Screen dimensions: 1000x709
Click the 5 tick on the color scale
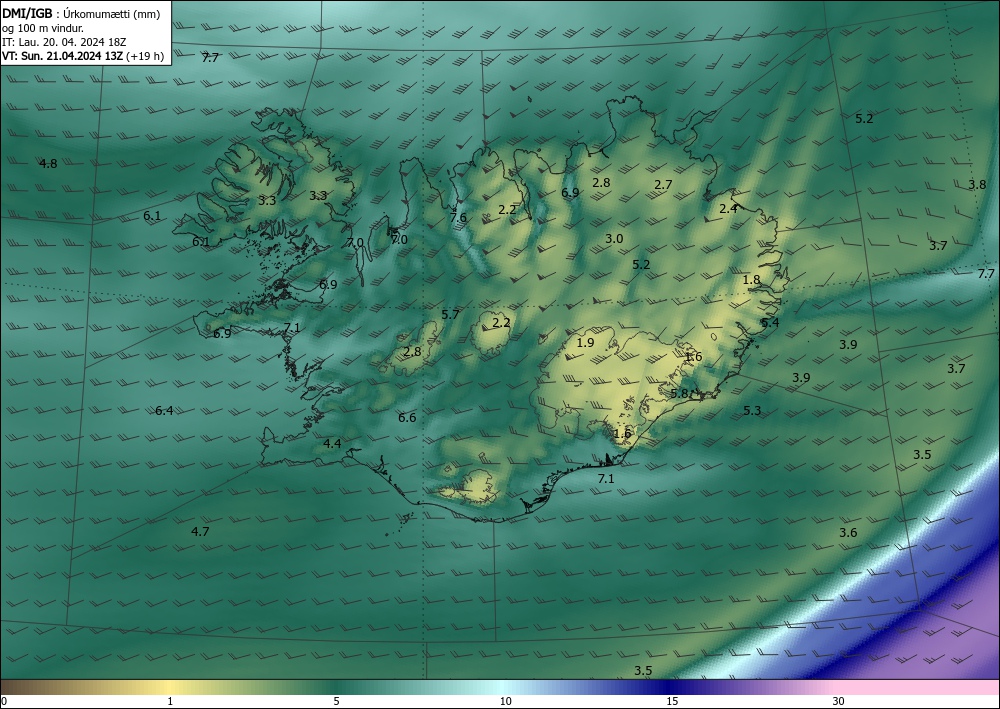pyautogui.click(x=336, y=701)
